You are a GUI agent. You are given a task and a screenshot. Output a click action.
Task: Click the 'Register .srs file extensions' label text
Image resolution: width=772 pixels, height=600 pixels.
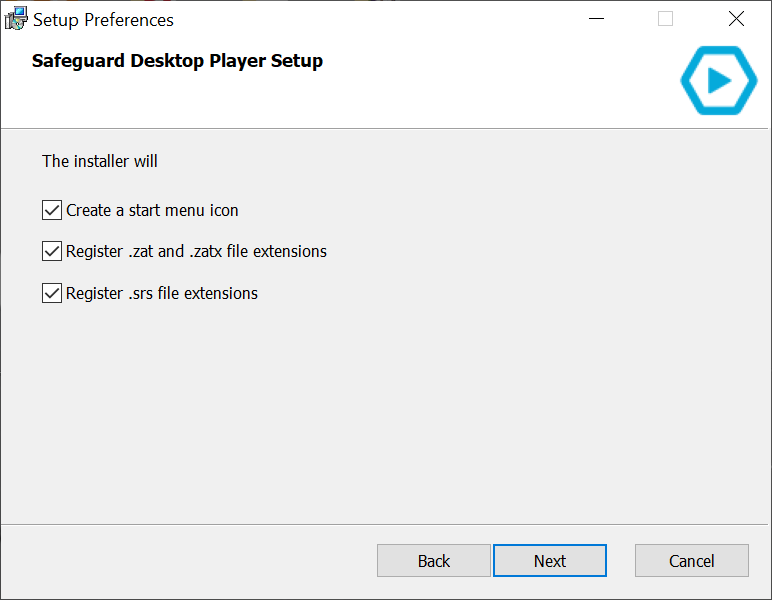coord(161,293)
